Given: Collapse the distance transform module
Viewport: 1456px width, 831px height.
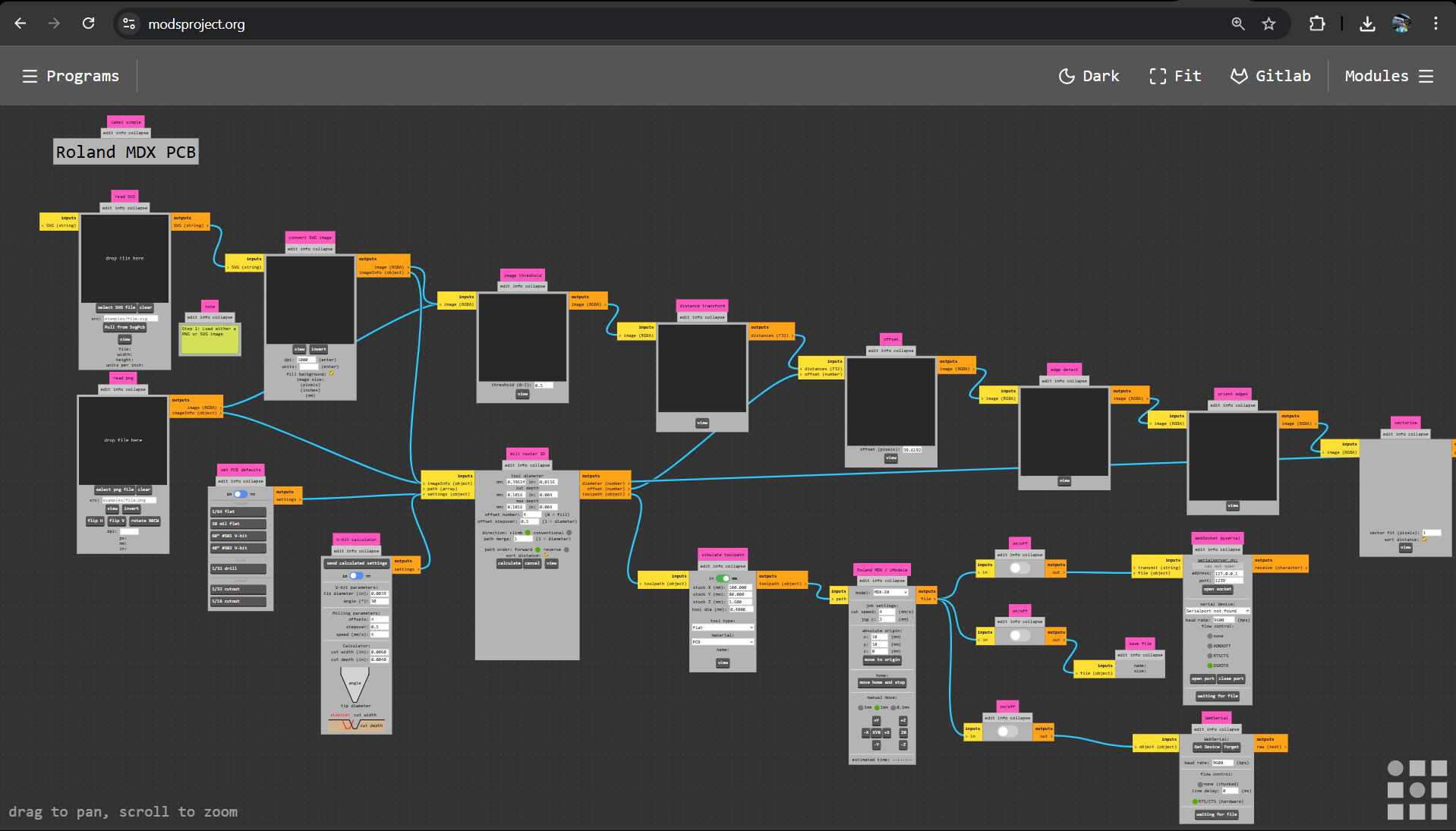Looking at the screenshot, I should pos(716,318).
